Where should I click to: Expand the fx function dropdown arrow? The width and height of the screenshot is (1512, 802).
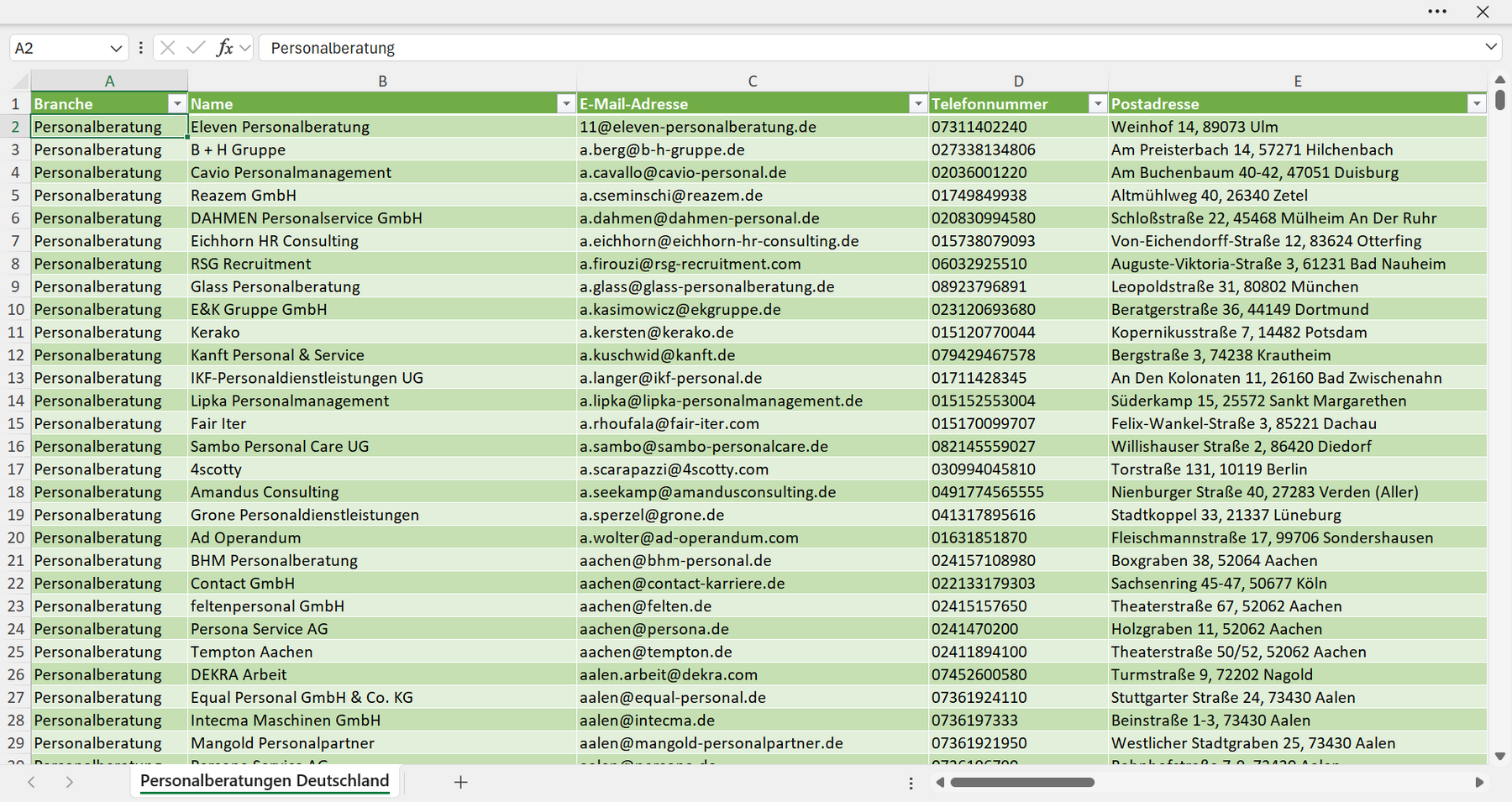tap(244, 48)
